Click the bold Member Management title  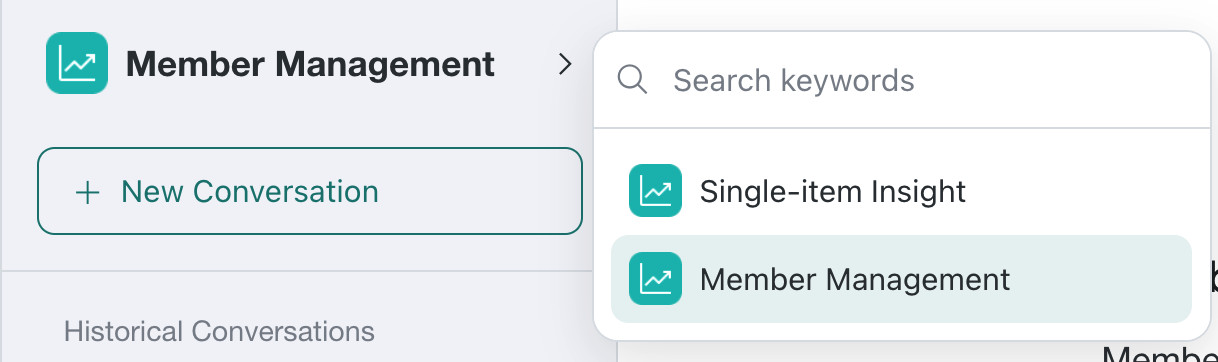tap(310, 65)
